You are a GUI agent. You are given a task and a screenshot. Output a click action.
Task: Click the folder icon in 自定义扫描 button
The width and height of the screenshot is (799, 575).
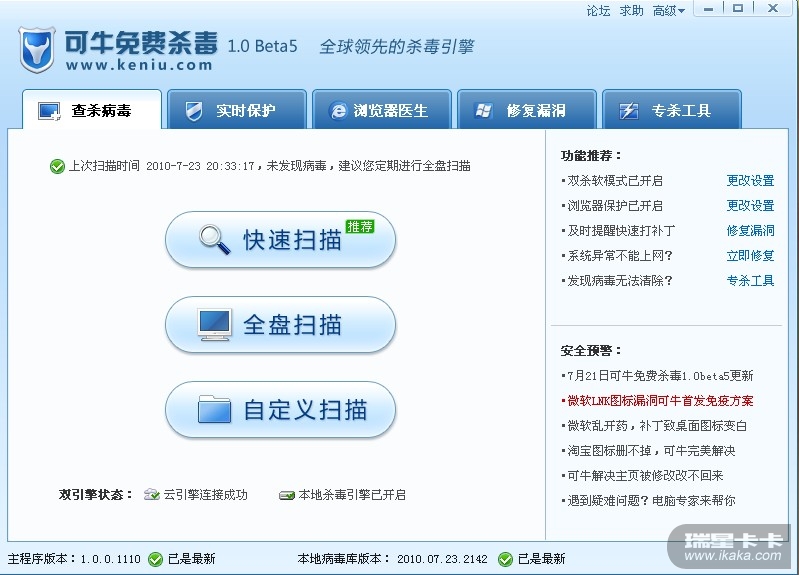(x=215, y=409)
